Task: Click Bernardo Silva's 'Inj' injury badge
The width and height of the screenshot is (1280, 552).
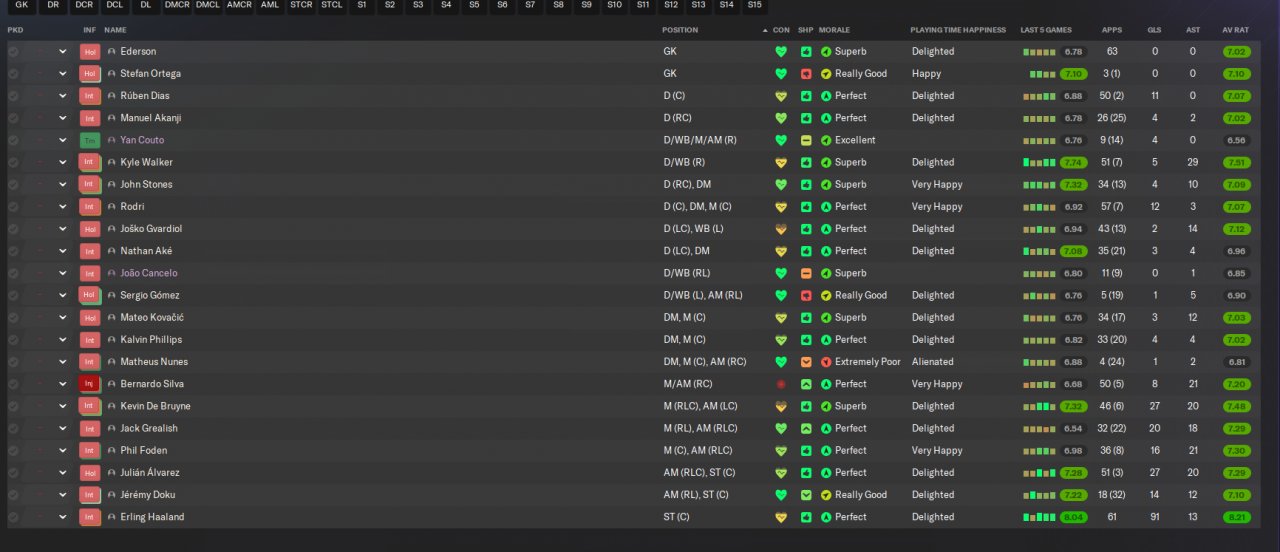Action: tap(90, 384)
